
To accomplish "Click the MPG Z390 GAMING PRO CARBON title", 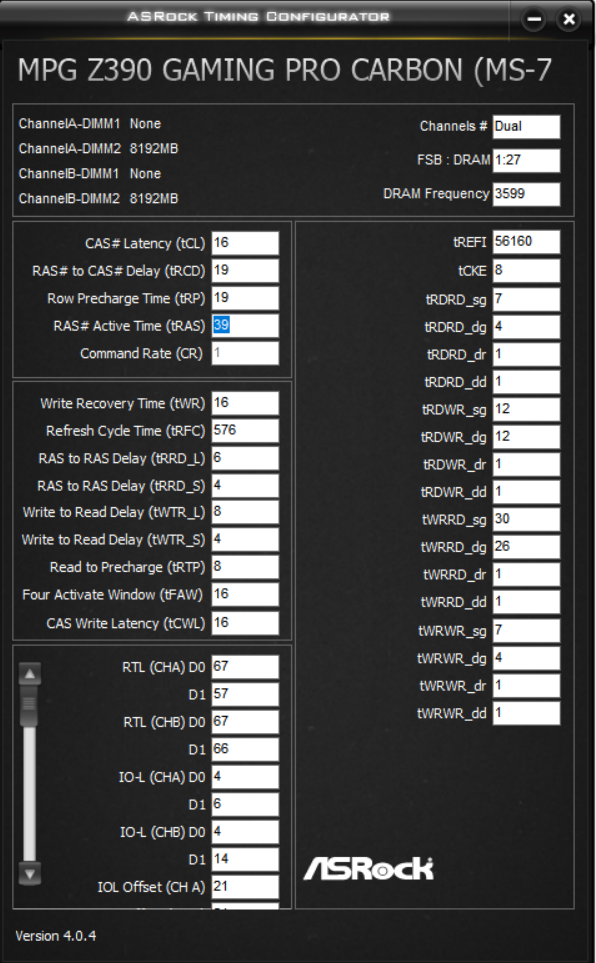I will (x=284, y=71).
